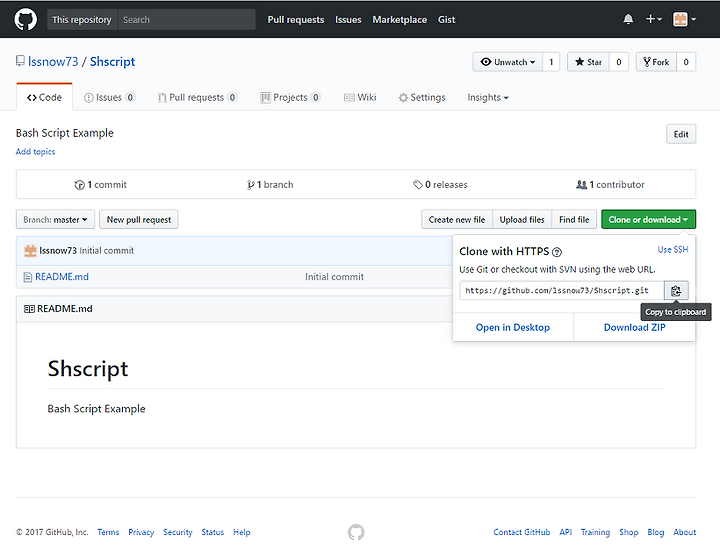Image resolution: width=720 pixels, height=549 pixels.
Task: Collapse the Clone or download dropdown
Action: click(648, 219)
